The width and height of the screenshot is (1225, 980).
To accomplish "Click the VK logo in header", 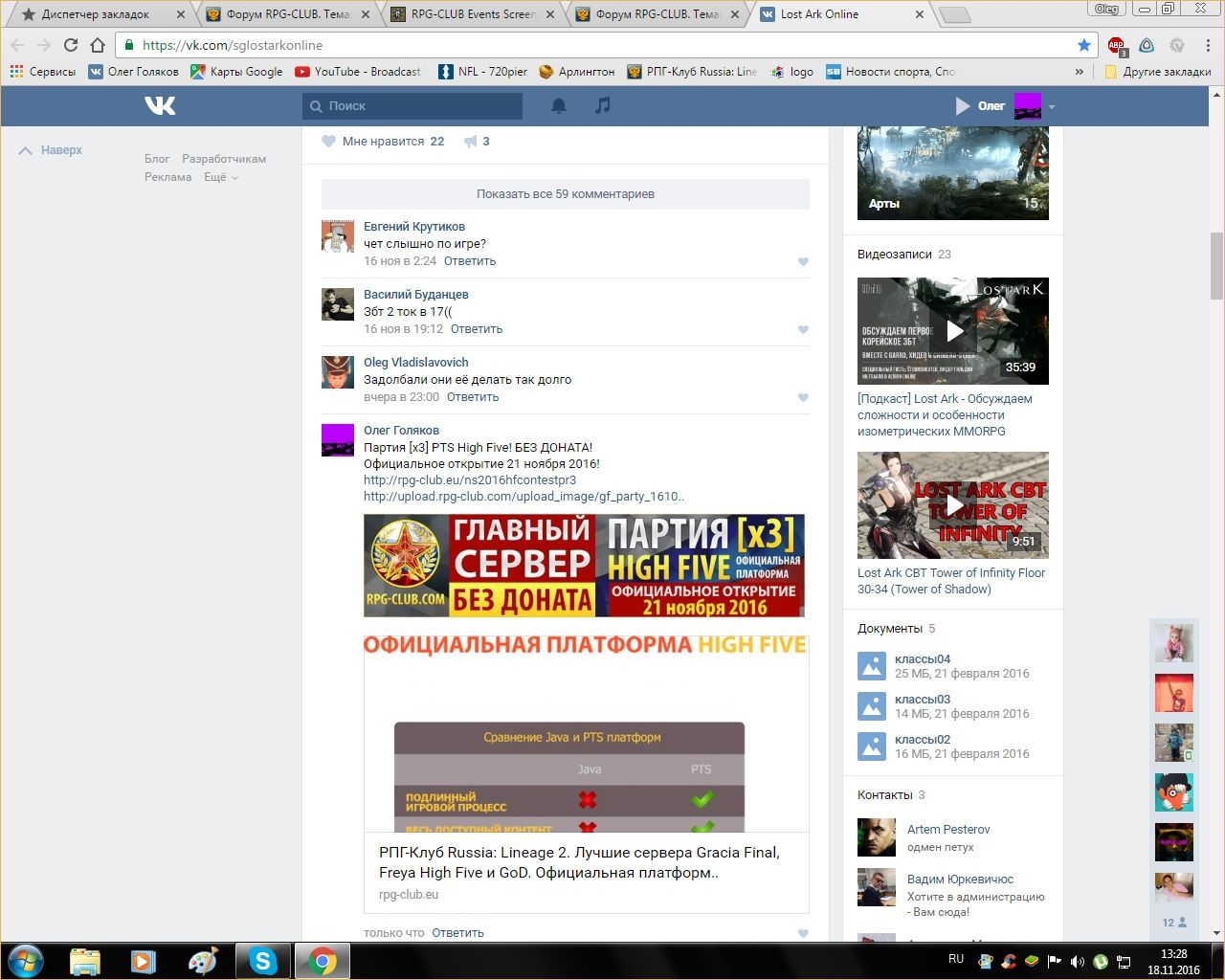I will pos(160,105).
